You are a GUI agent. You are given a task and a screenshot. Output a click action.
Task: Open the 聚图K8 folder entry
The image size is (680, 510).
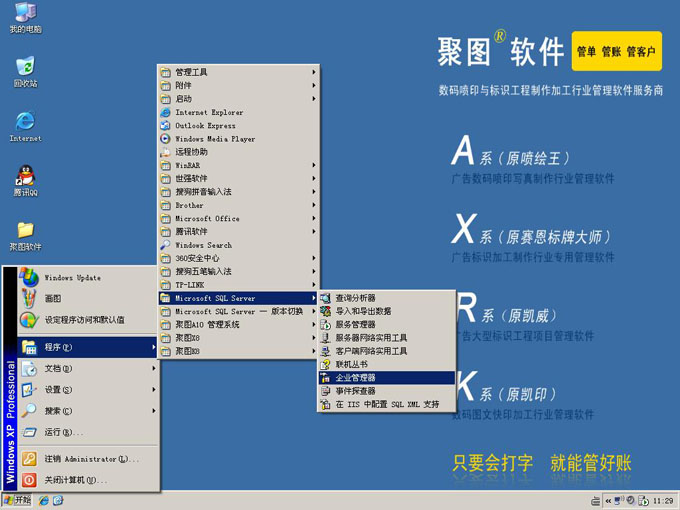[238, 351]
